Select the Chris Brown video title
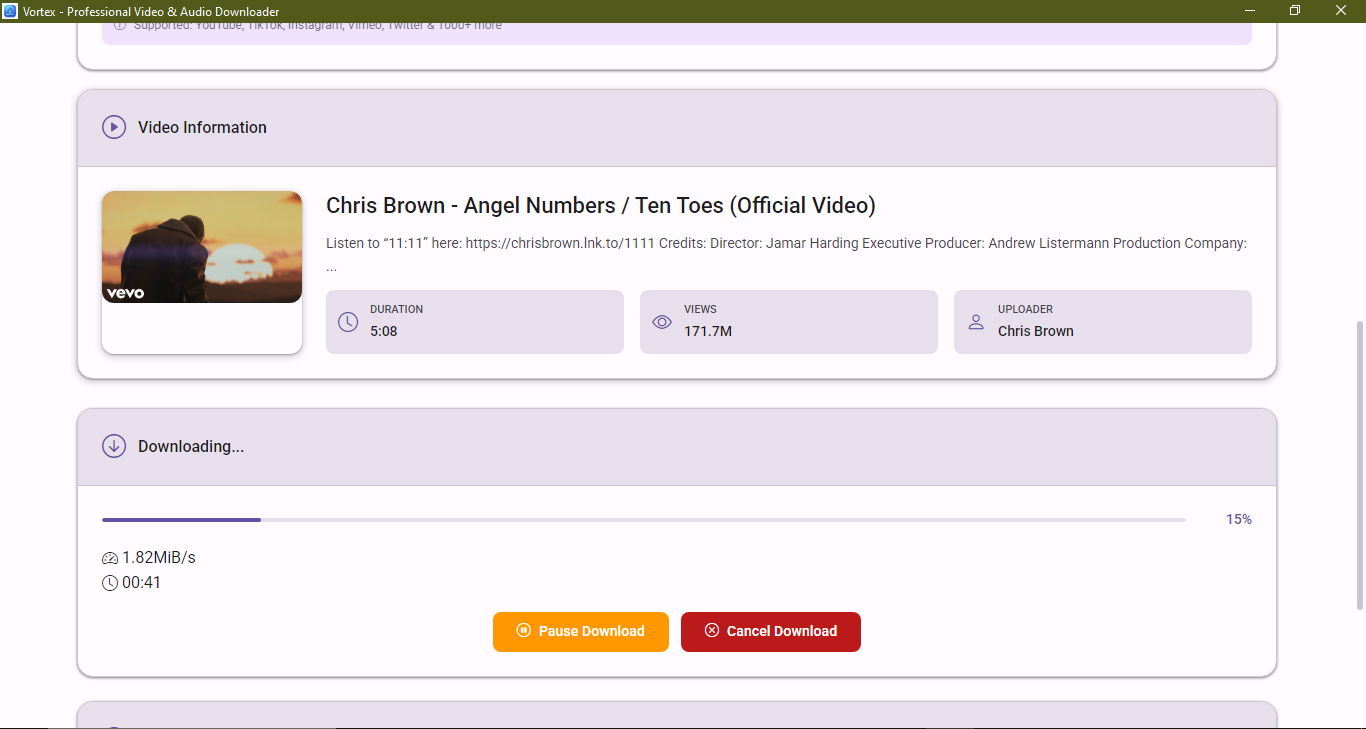The width and height of the screenshot is (1366, 729). click(600, 206)
